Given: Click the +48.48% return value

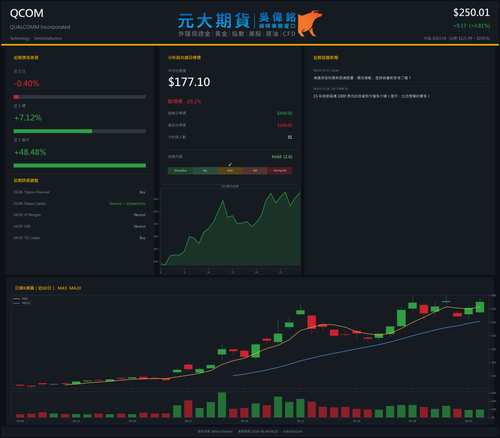Looking at the screenshot, I should click(30, 152).
